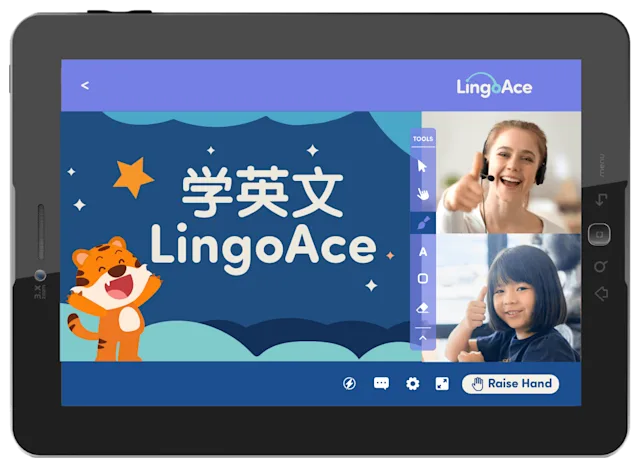The image size is (640, 465).
Task: Select the hand pointing tool
Action: click(x=423, y=194)
